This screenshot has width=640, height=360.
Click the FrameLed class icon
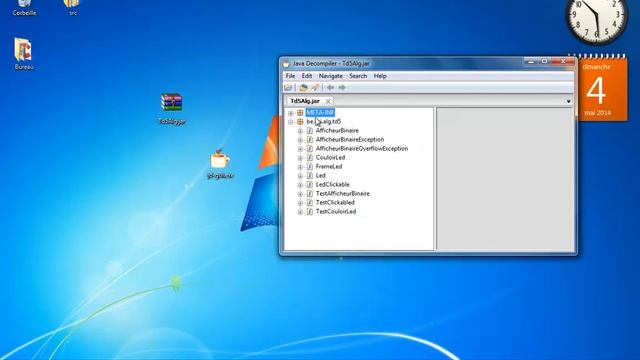[x=310, y=167]
